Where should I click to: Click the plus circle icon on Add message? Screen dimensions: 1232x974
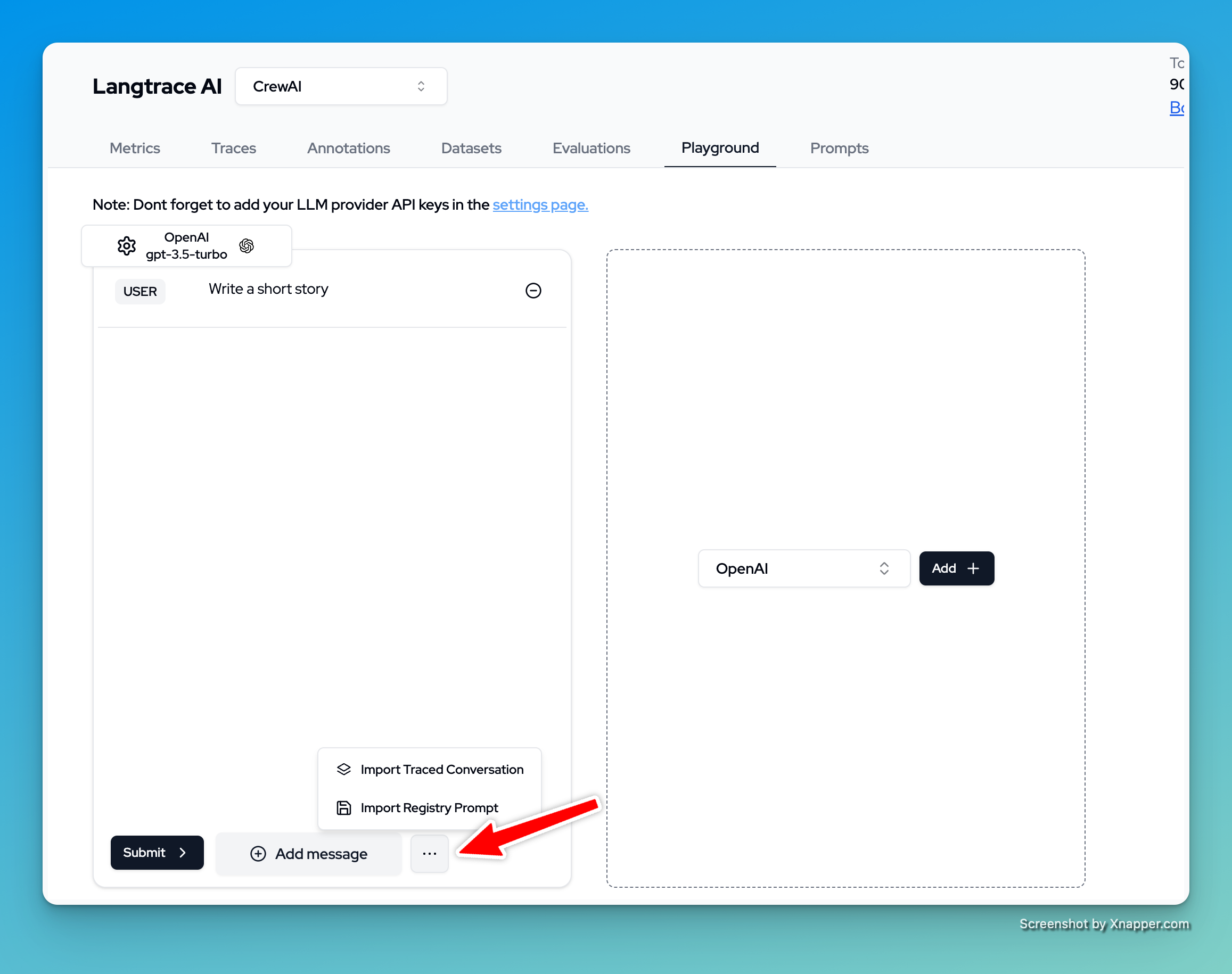(x=258, y=853)
